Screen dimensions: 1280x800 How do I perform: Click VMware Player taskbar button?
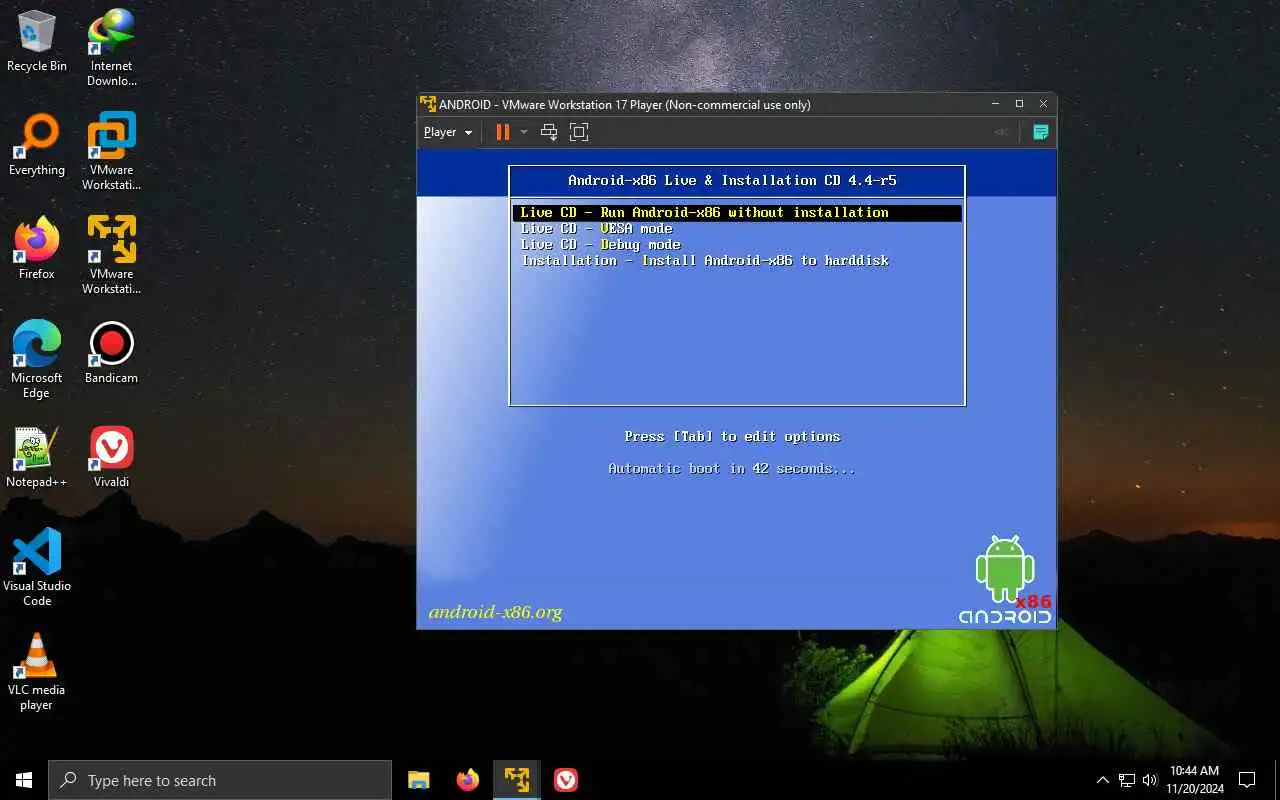516,780
